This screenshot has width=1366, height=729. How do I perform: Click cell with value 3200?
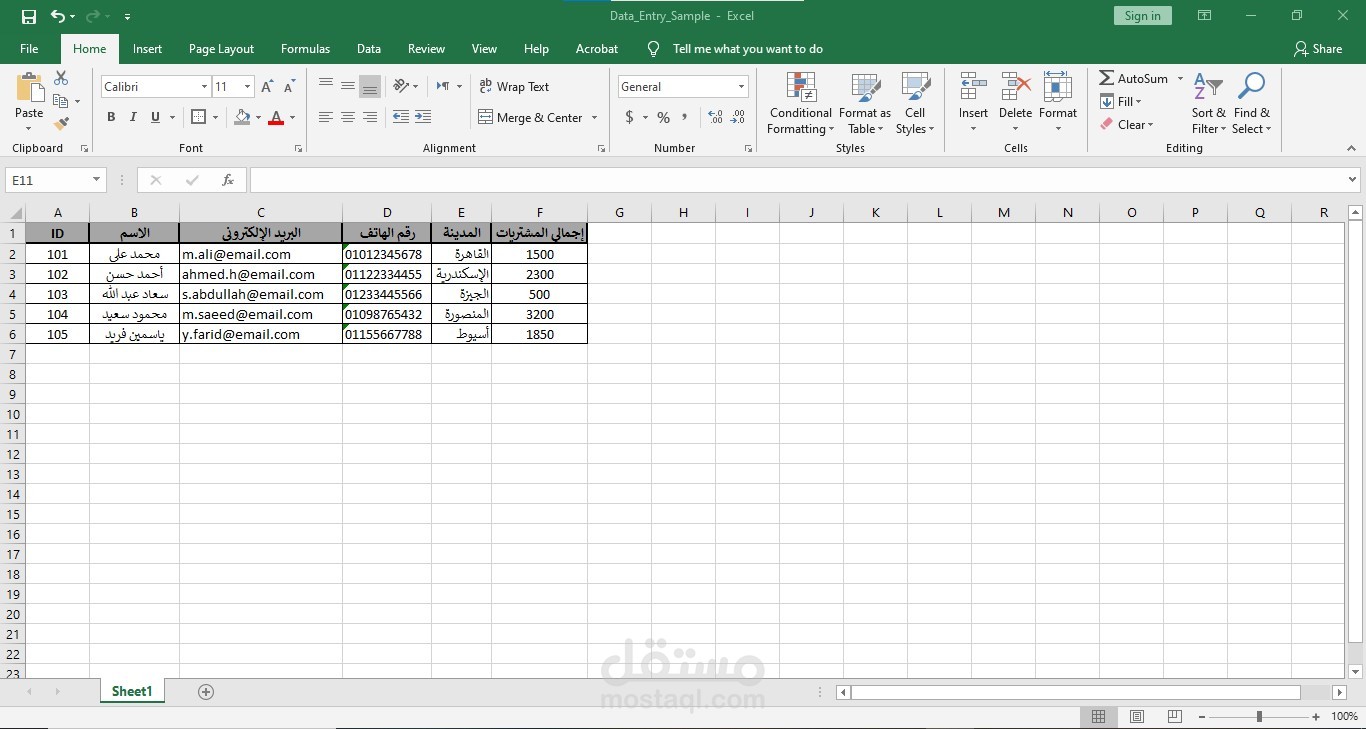(540, 314)
